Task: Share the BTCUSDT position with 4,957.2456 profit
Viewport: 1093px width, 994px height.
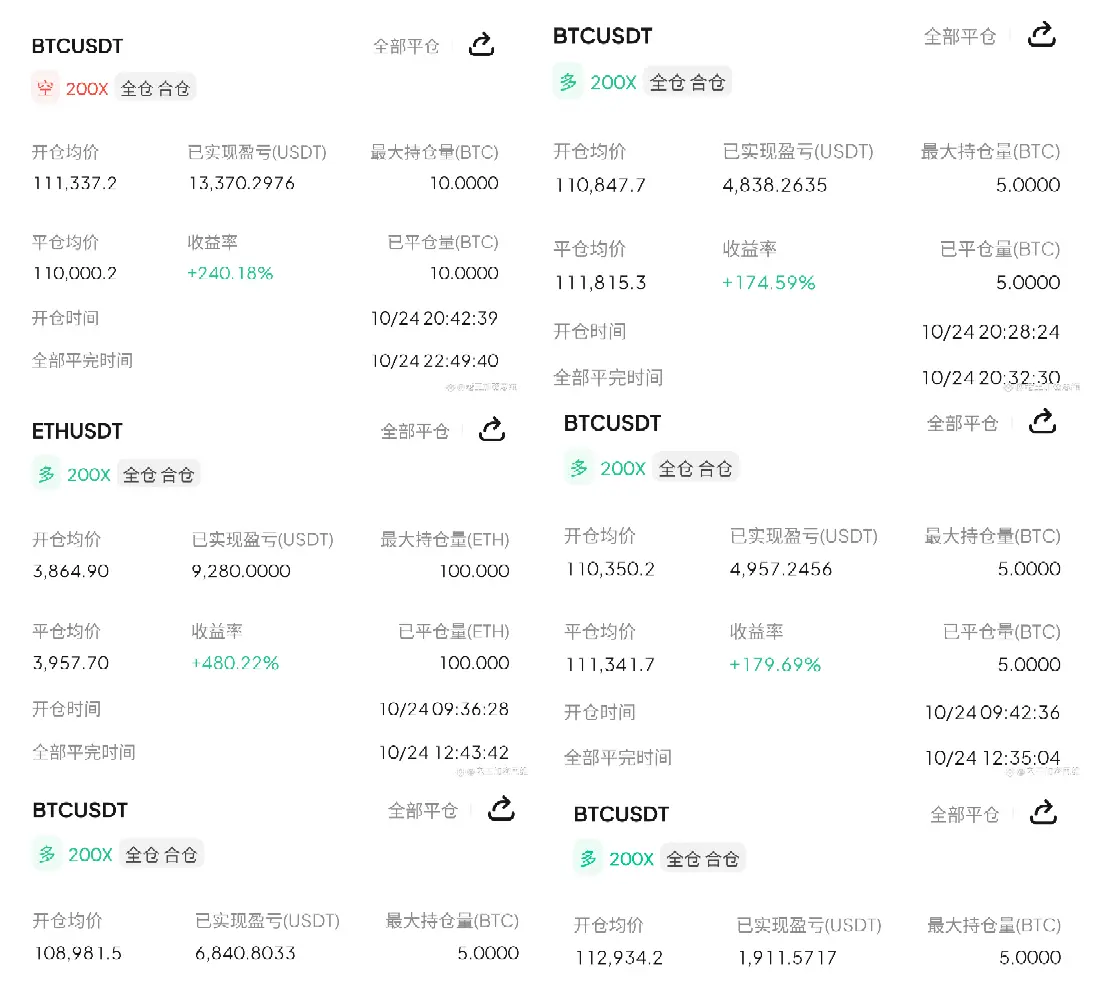Action: (x=1043, y=422)
